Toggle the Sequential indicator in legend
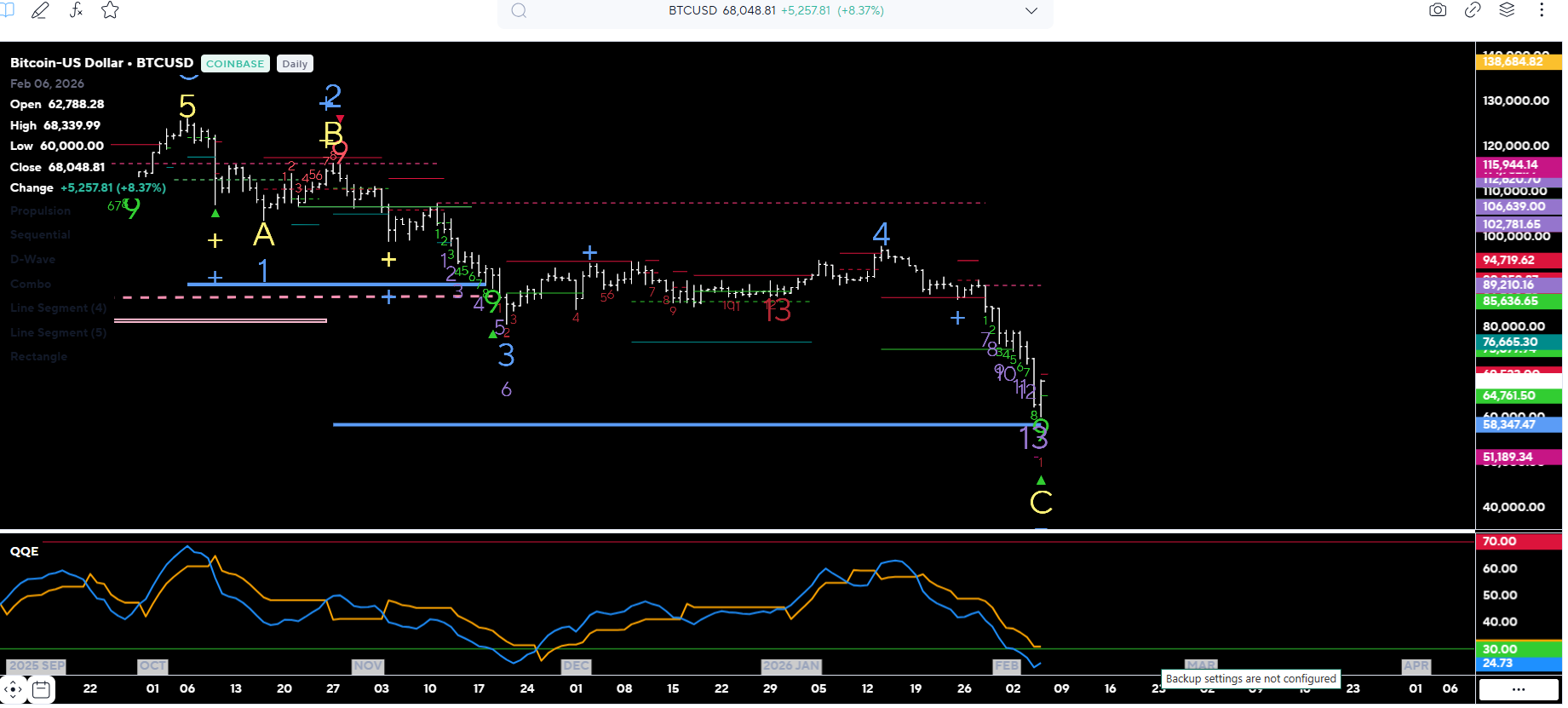 (40, 234)
